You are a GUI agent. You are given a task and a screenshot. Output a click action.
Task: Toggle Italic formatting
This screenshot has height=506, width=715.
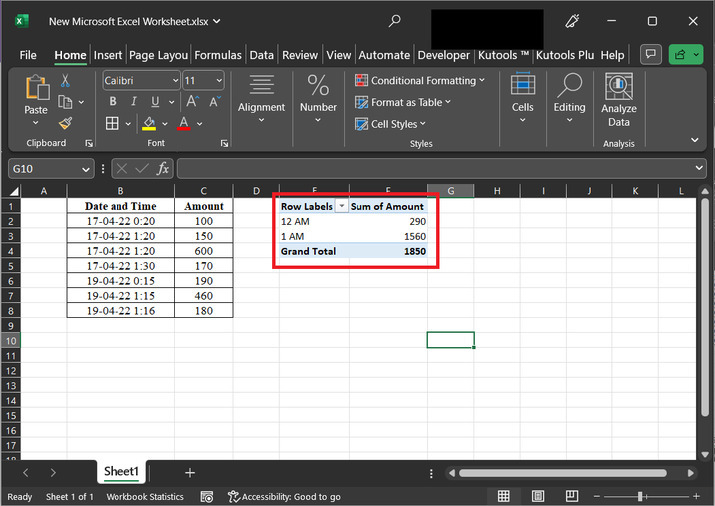[x=134, y=102]
